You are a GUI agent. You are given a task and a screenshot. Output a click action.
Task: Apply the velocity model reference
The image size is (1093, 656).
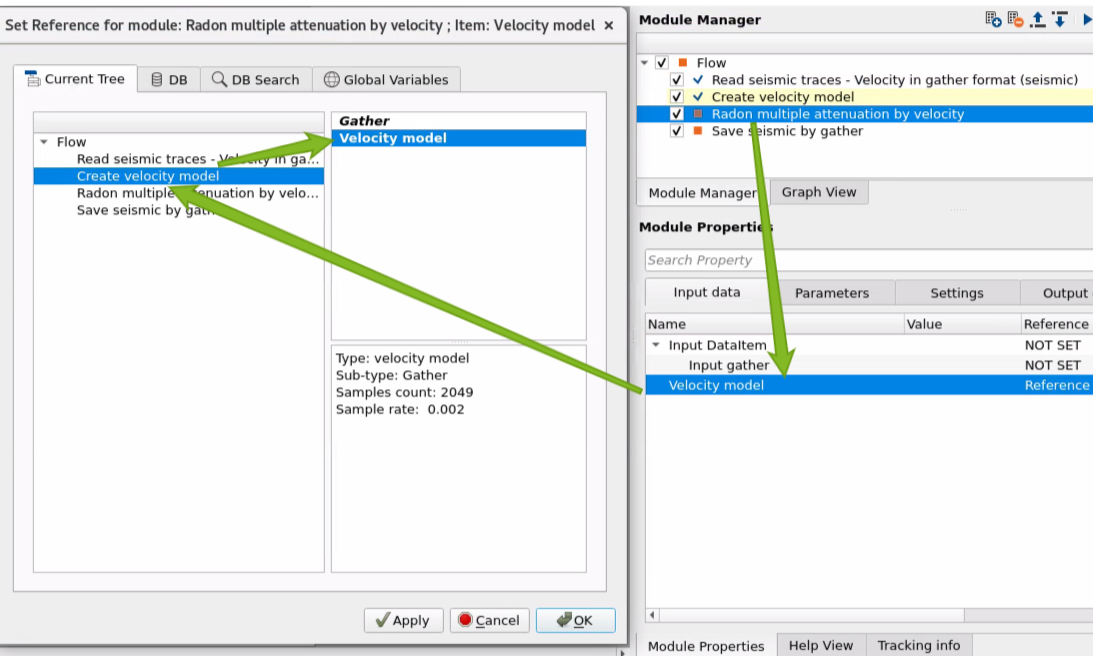pyautogui.click(x=403, y=620)
